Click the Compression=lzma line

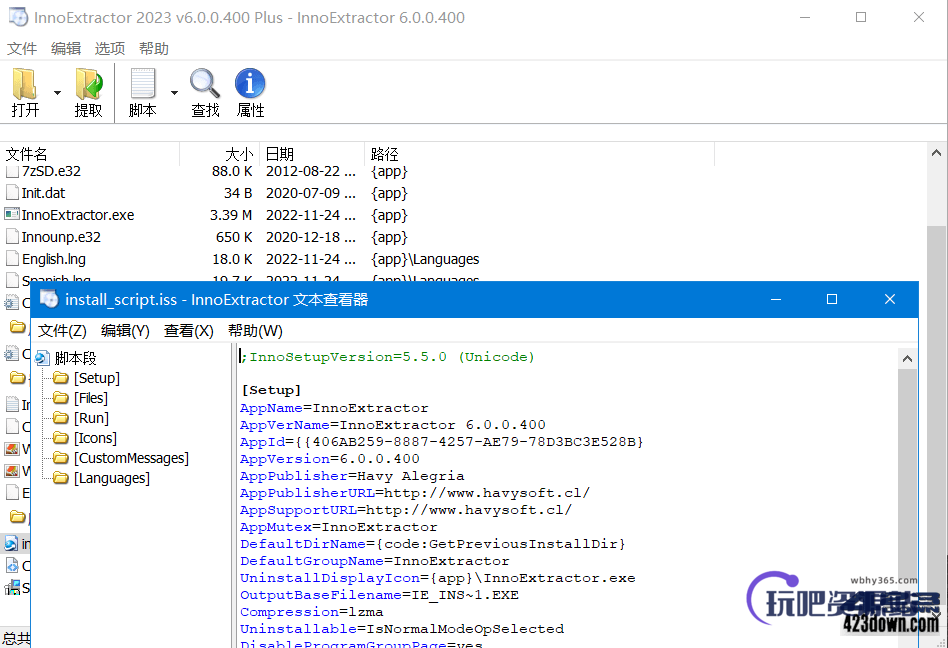pos(311,612)
